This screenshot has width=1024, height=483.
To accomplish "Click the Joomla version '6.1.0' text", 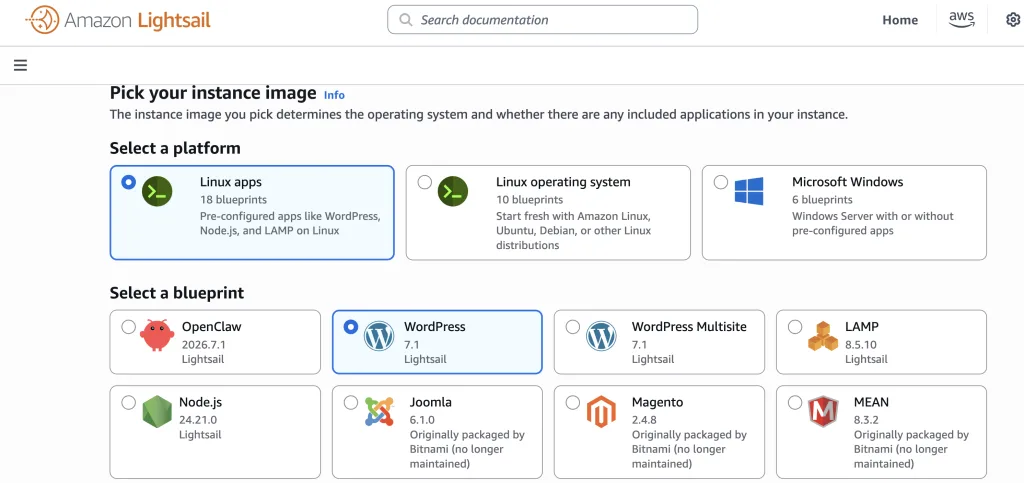I will [x=422, y=420].
